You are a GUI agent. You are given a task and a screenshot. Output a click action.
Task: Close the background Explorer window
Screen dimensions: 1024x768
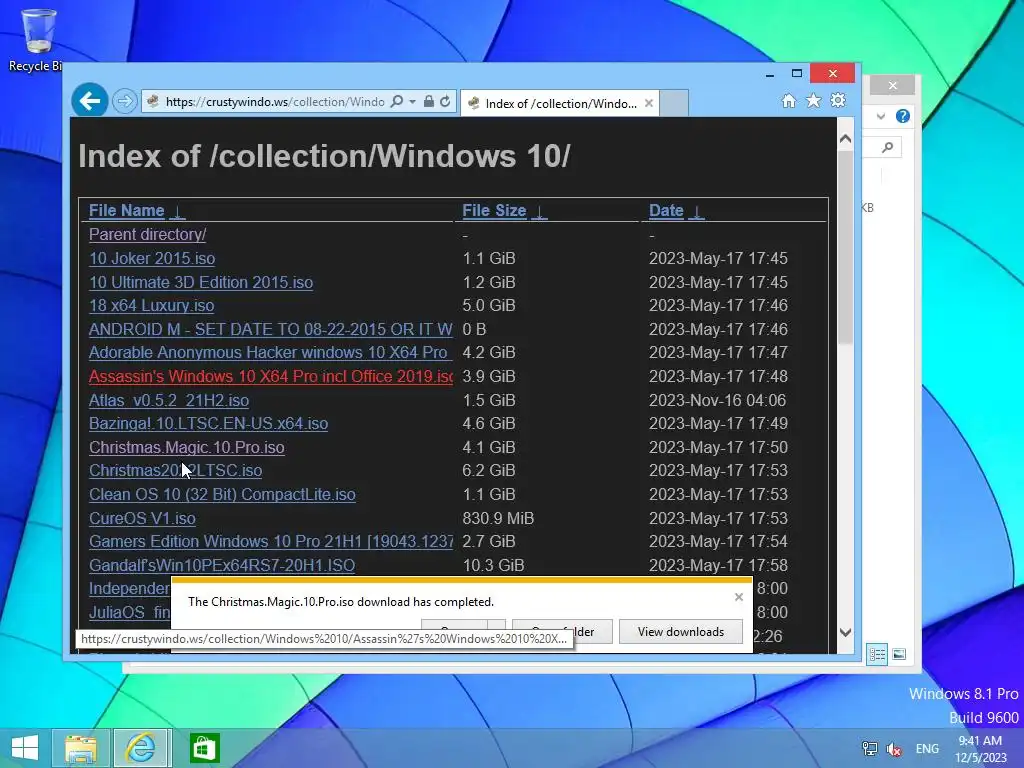893,86
